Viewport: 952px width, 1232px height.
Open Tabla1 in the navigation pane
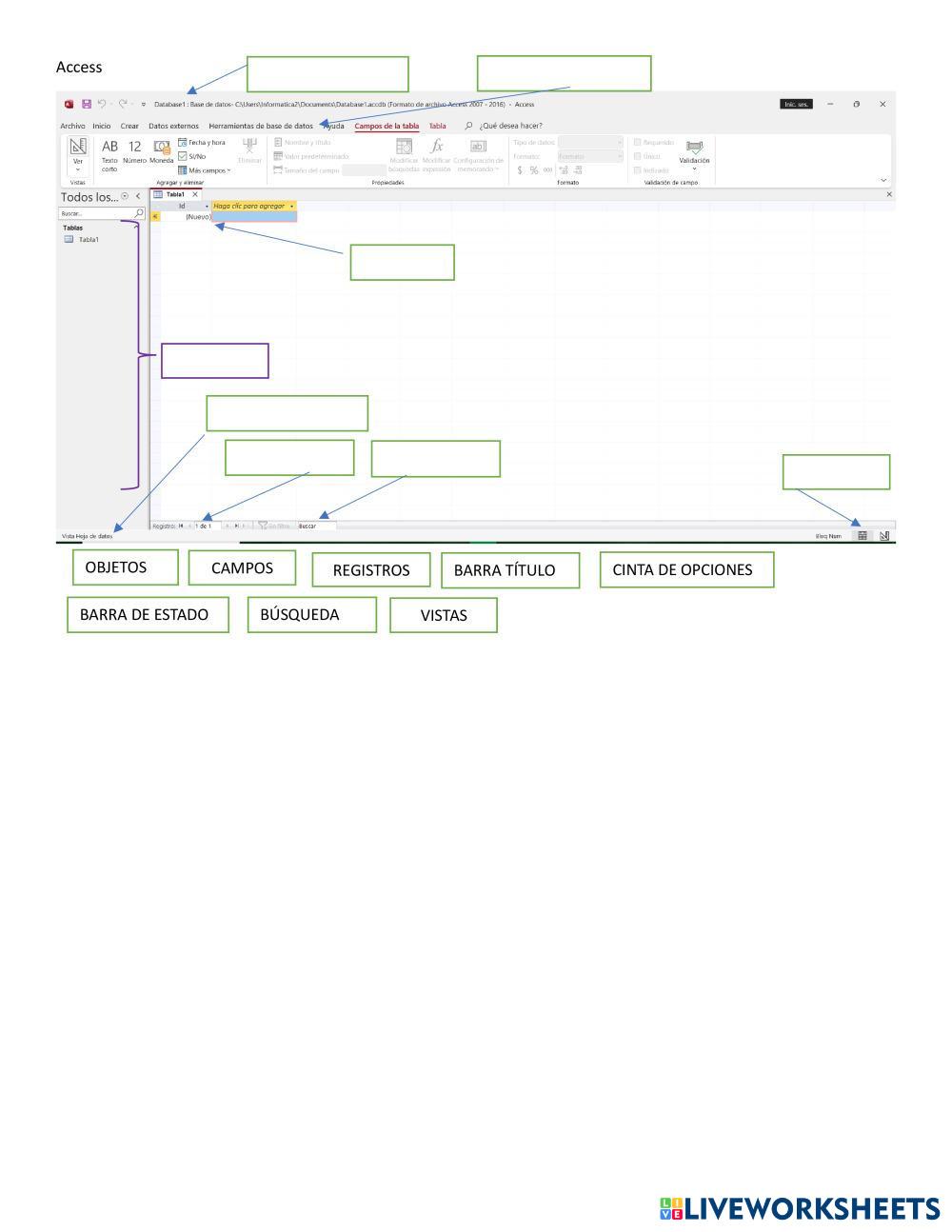point(88,240)
